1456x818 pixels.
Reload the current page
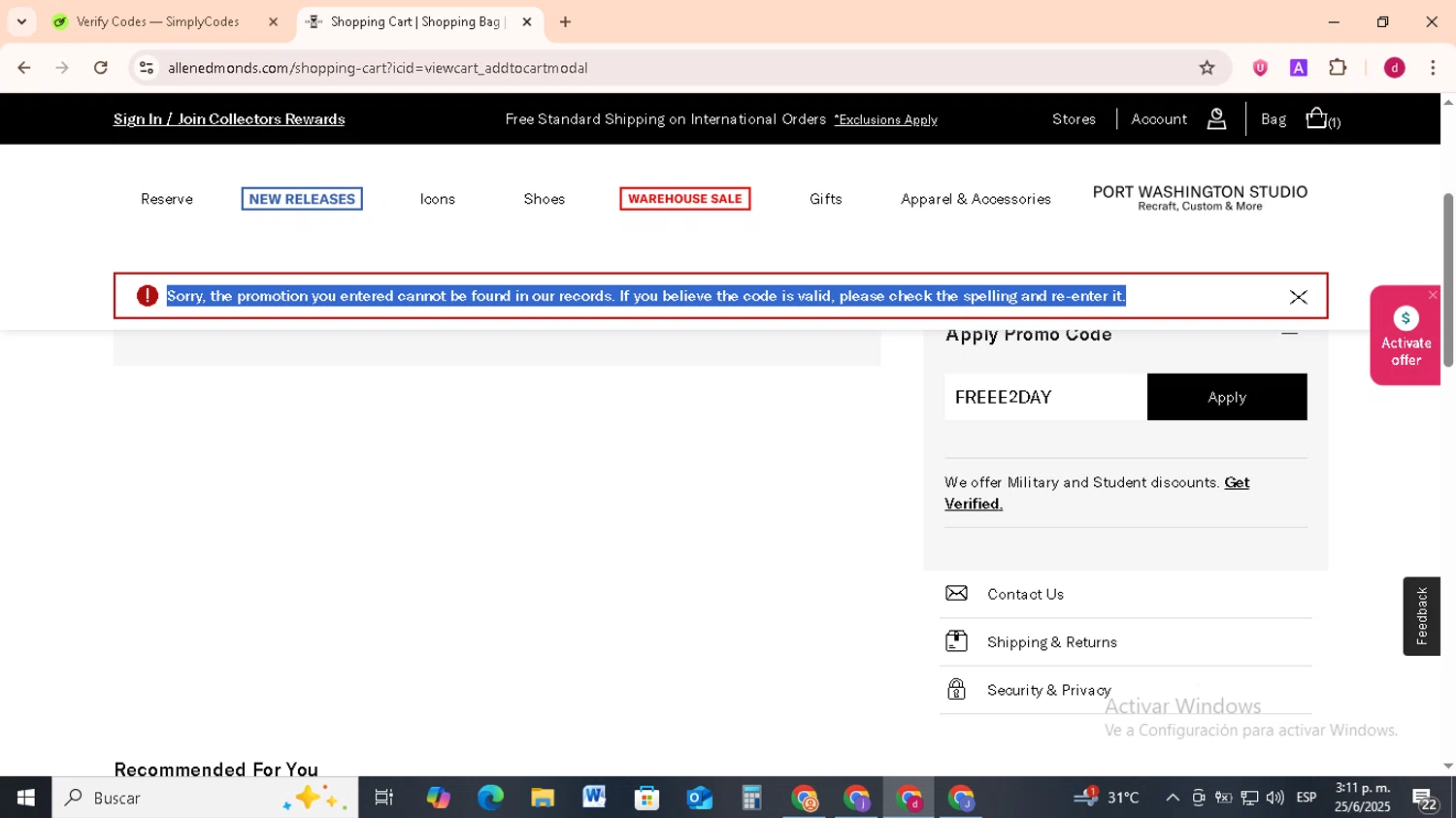(101, 68)
